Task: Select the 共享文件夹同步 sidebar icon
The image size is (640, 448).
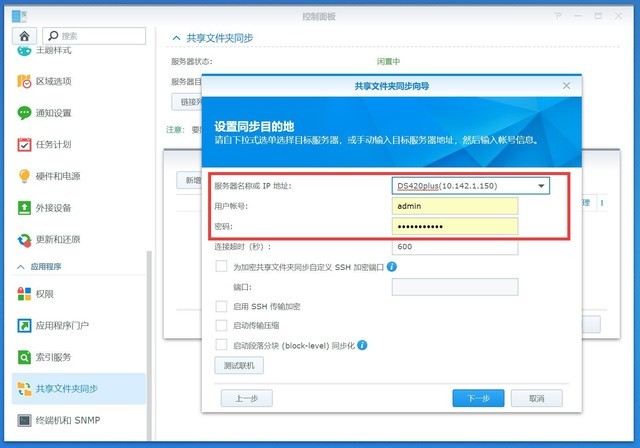Action: click(24, 389)
